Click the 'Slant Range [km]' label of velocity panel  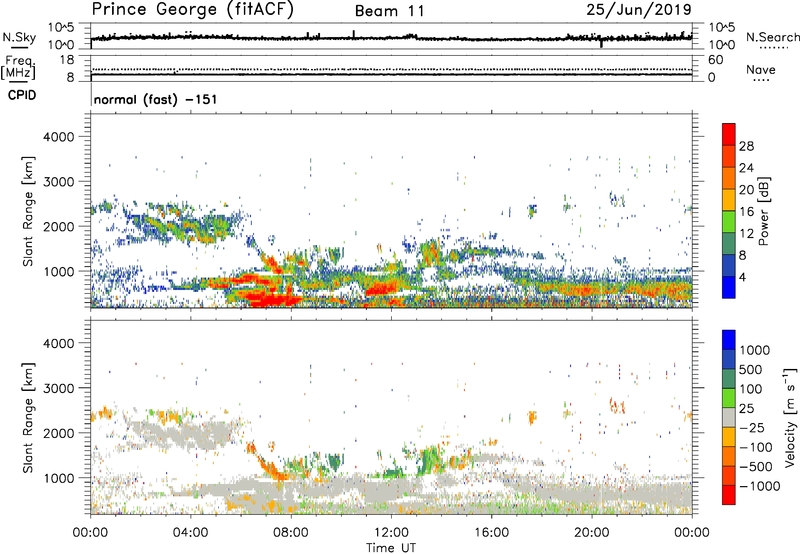pyautogui.click(x=28, y=418)
